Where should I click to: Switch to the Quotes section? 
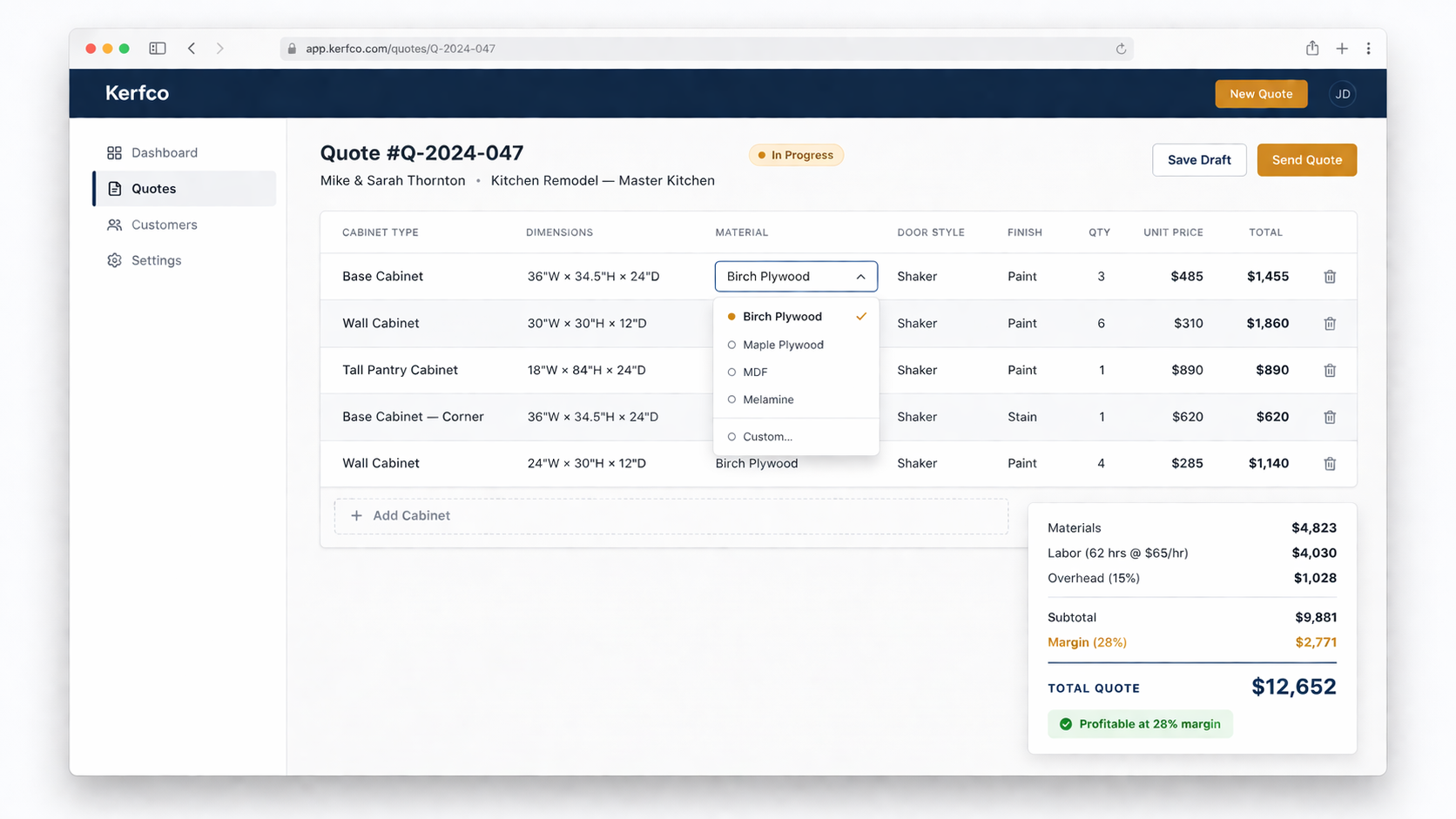(153, 188)
